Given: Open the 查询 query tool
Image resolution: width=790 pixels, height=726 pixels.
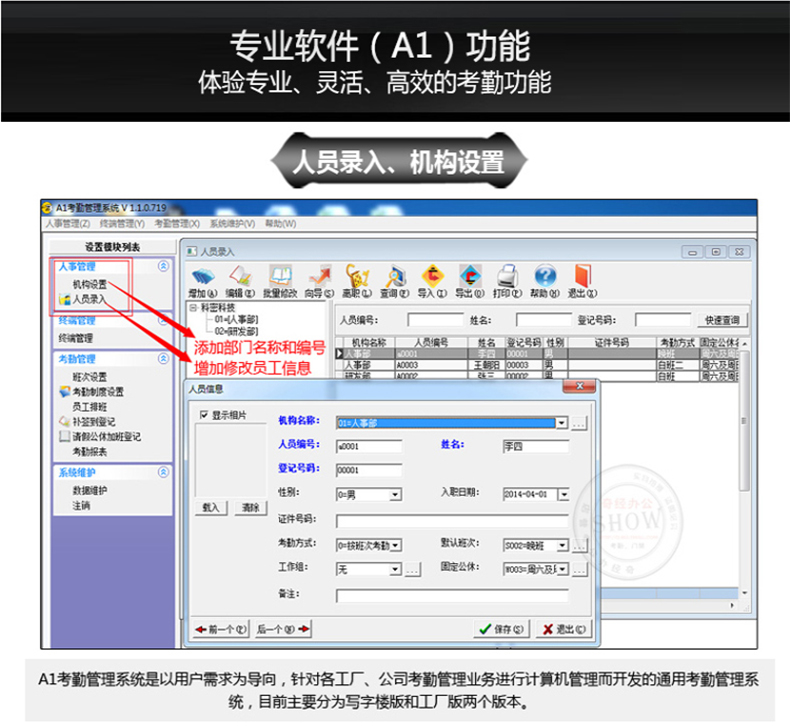Looking at the screenshot, I should 394,281.
